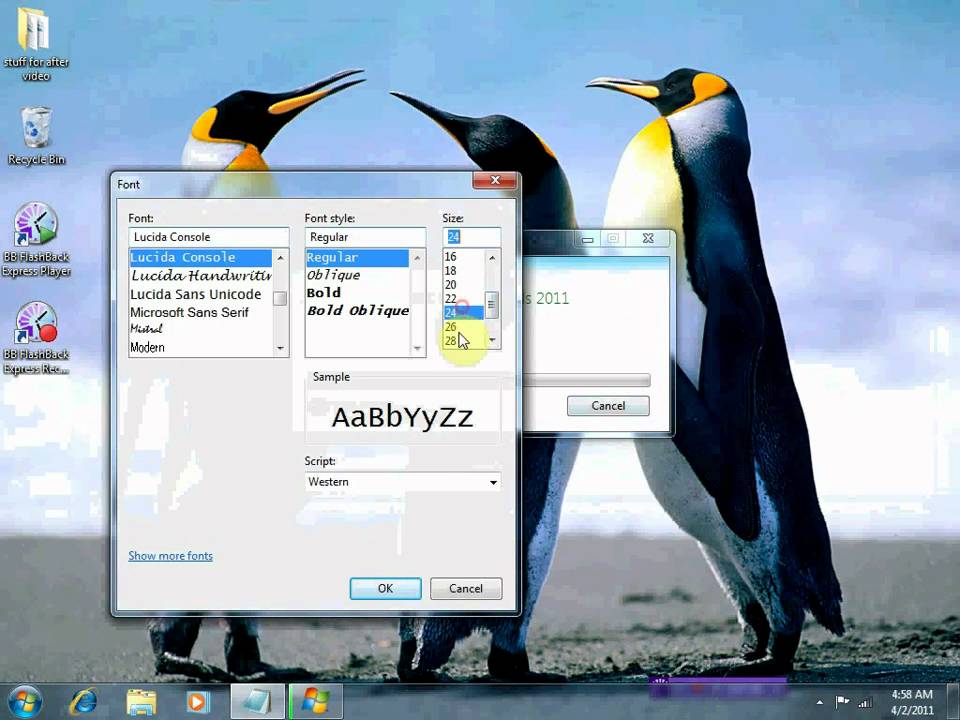The image size is (960, 720).
Task: Pick size 28 in the size list
Action: pyautogui.click(x=463, y=341)
